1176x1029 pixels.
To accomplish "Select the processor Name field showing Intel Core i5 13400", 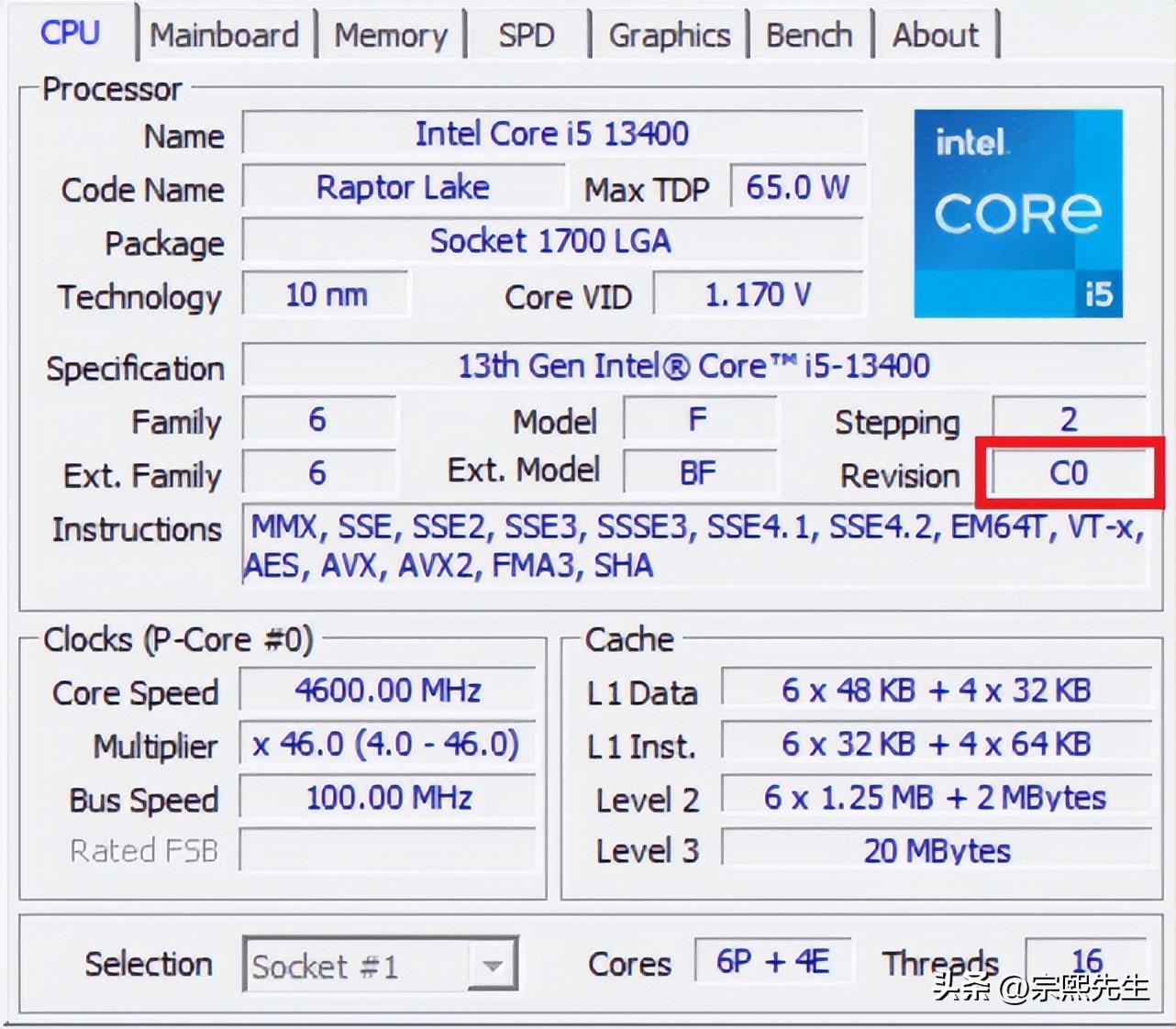I will tap(552, 133).
